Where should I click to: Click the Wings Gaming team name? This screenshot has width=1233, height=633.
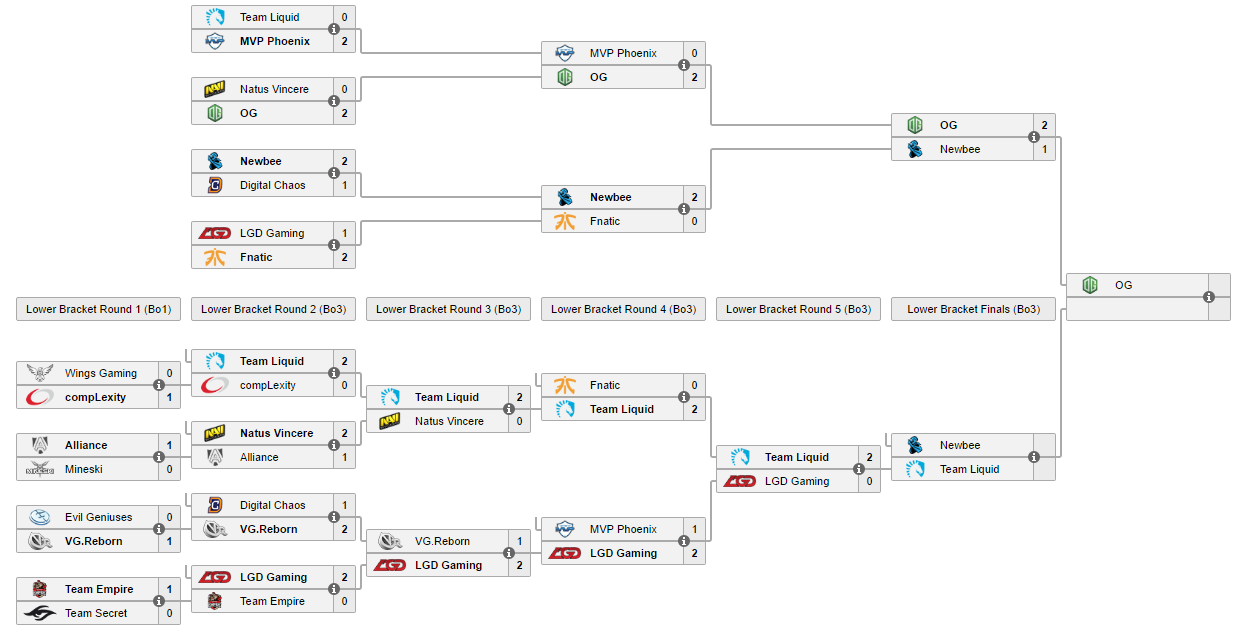(101, 373)
